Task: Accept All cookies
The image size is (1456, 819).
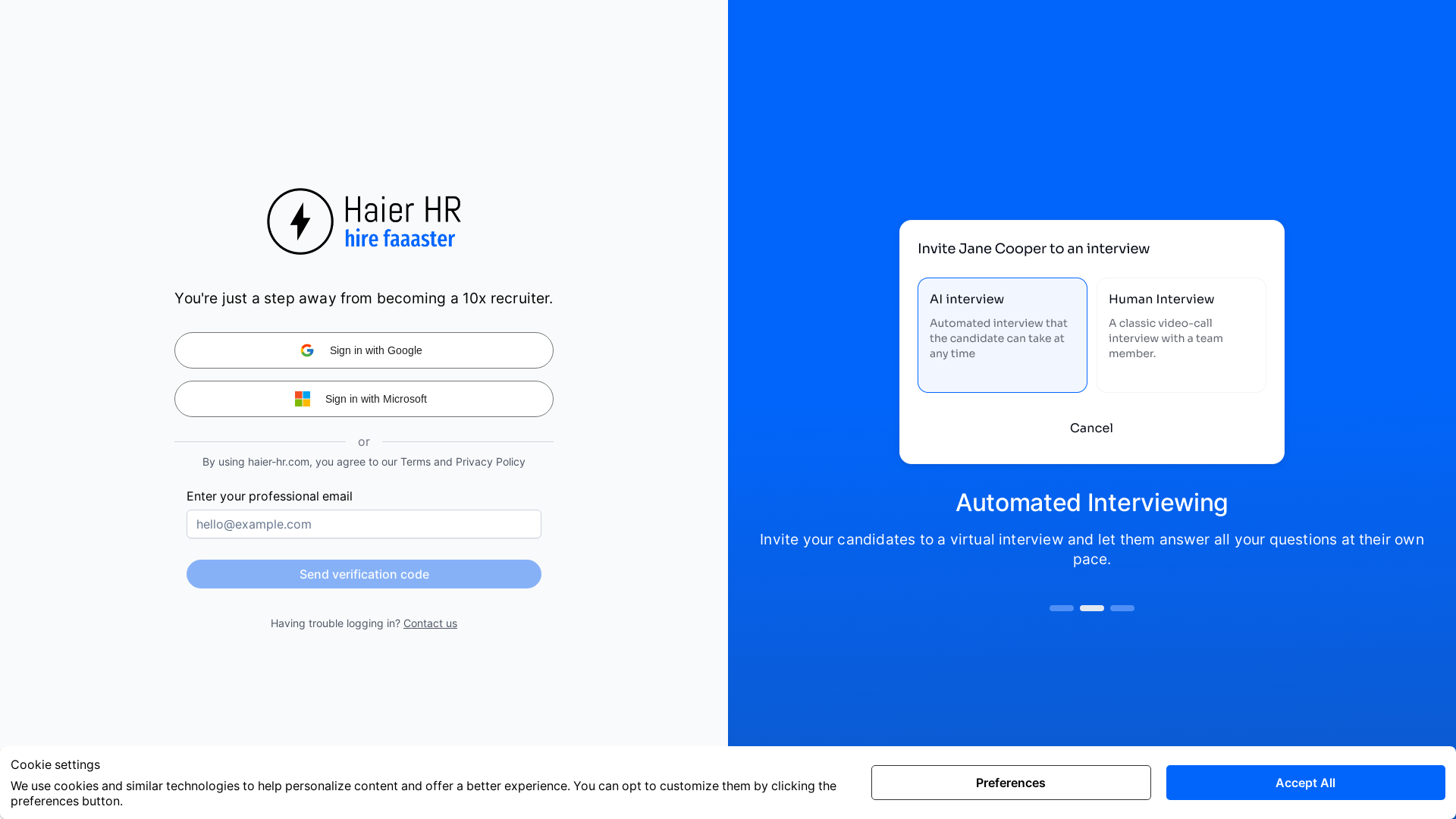Action: point(1306,783)
